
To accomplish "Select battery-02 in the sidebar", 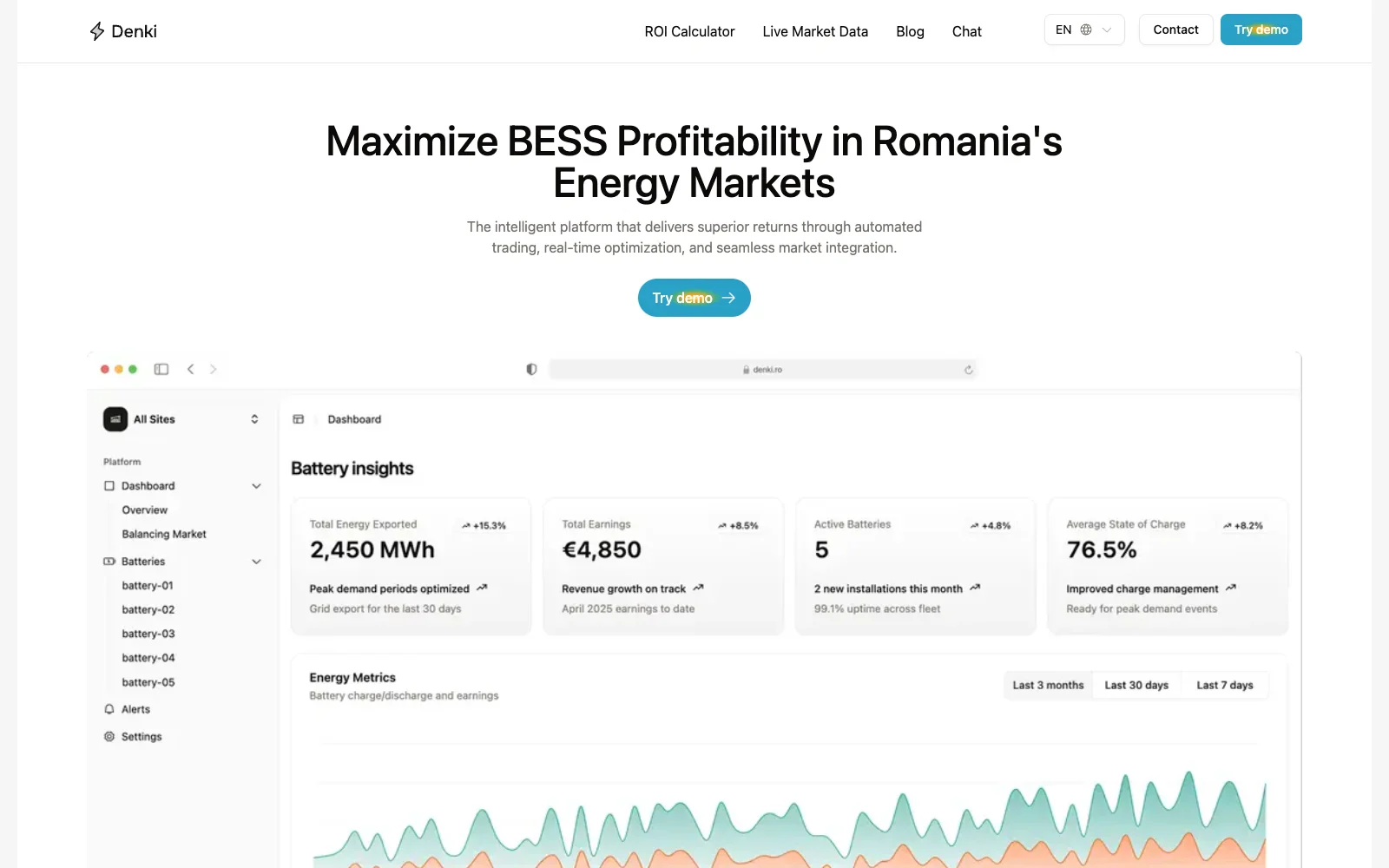I will pyautogui.click(x=148, y=610).
